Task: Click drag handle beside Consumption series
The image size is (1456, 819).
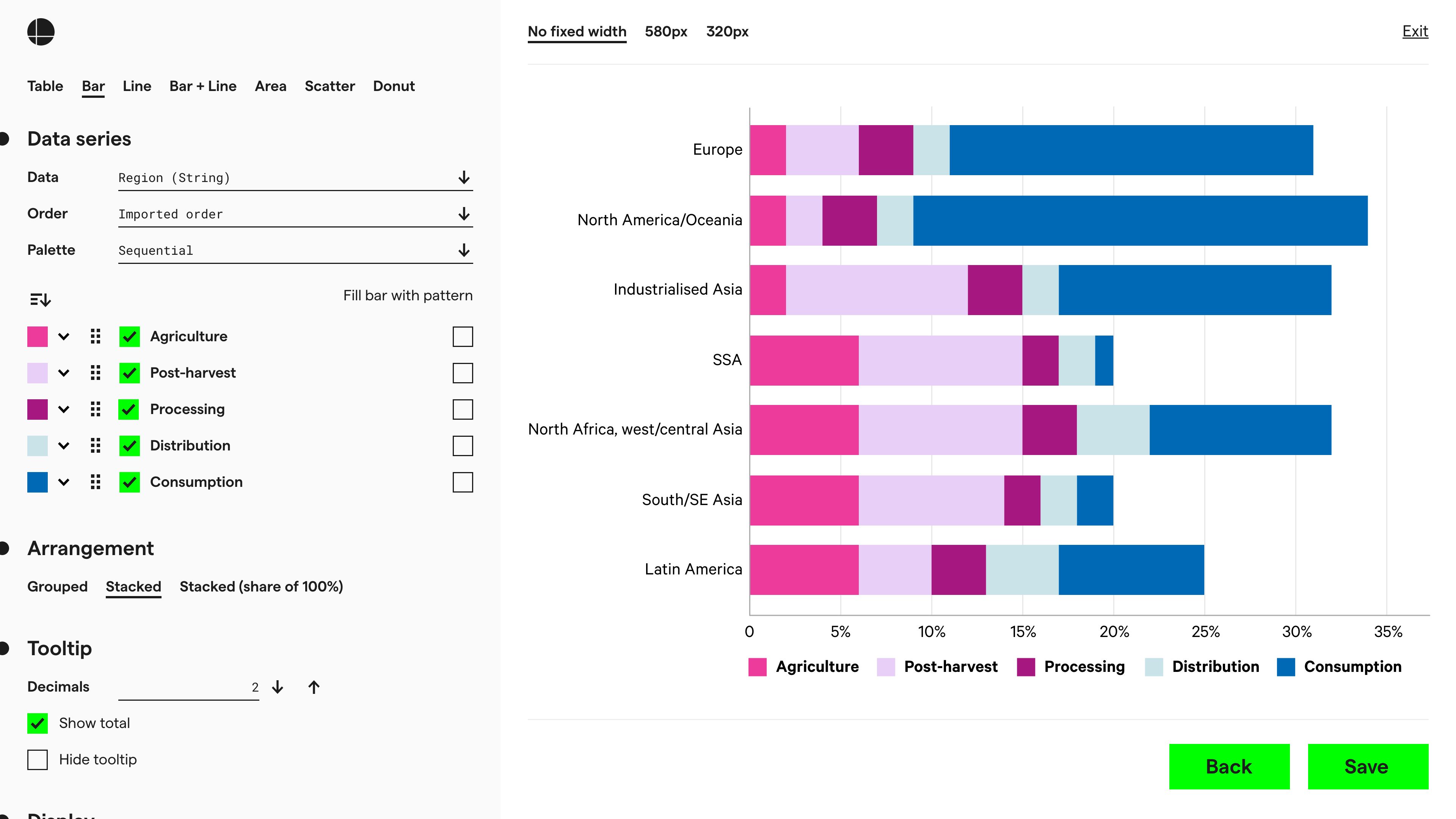Action: tap(96, 482)
